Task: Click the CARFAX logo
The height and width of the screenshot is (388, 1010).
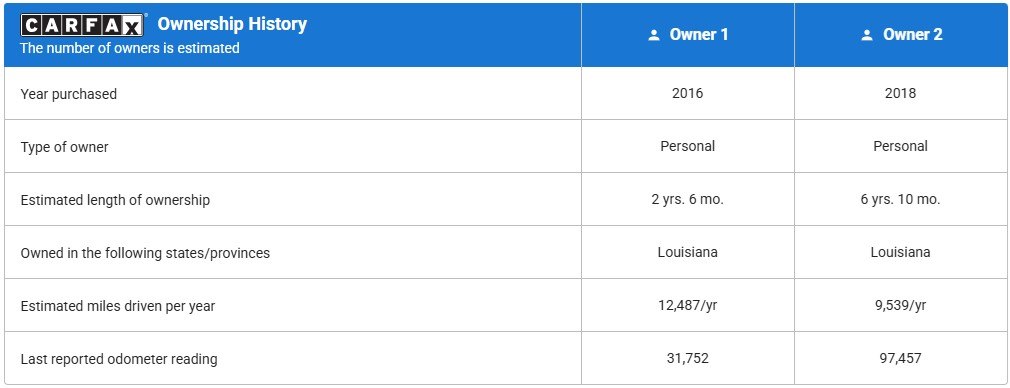Action: pyautogui.click(x=82, y=25)
